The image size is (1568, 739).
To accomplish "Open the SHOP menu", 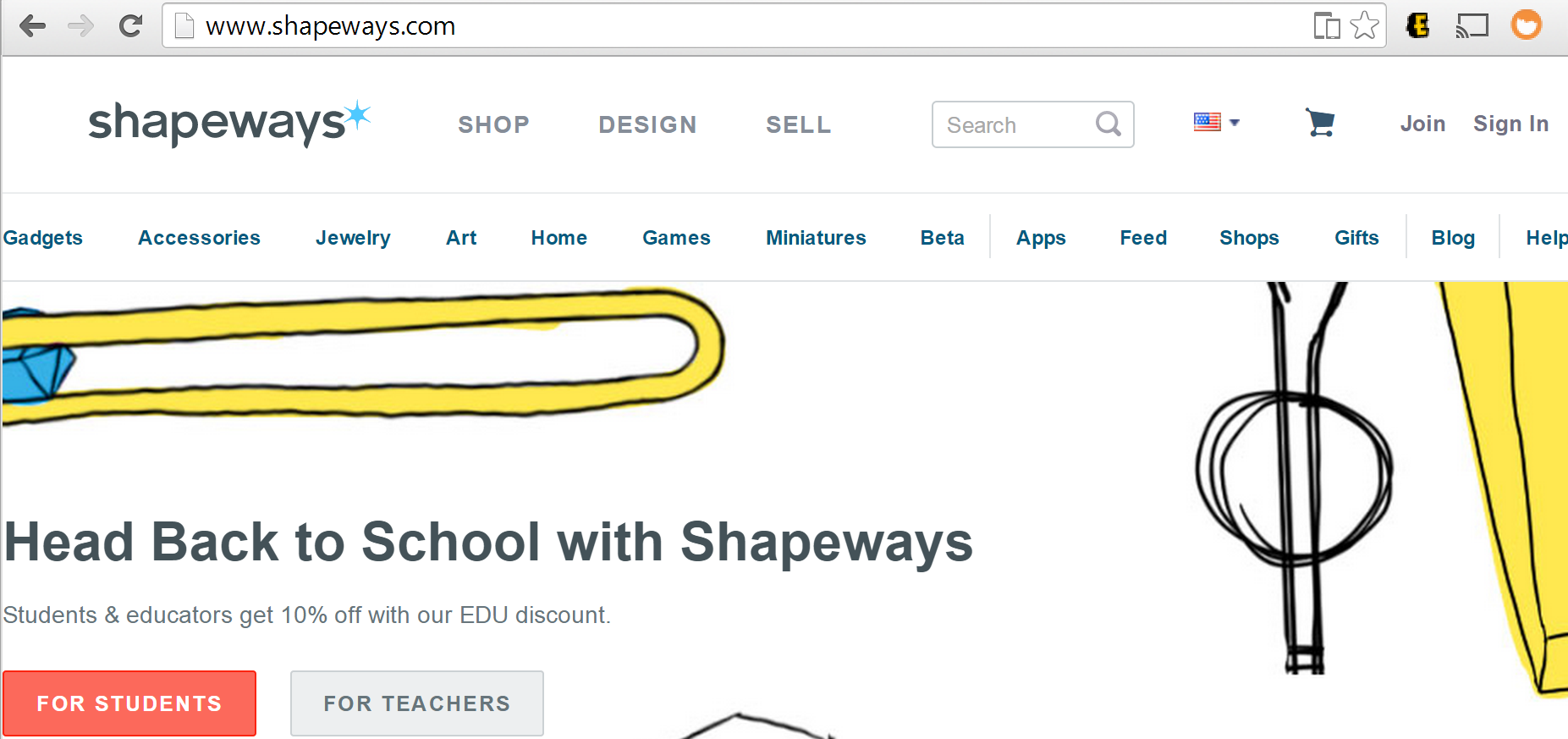I will pos(494,125).
